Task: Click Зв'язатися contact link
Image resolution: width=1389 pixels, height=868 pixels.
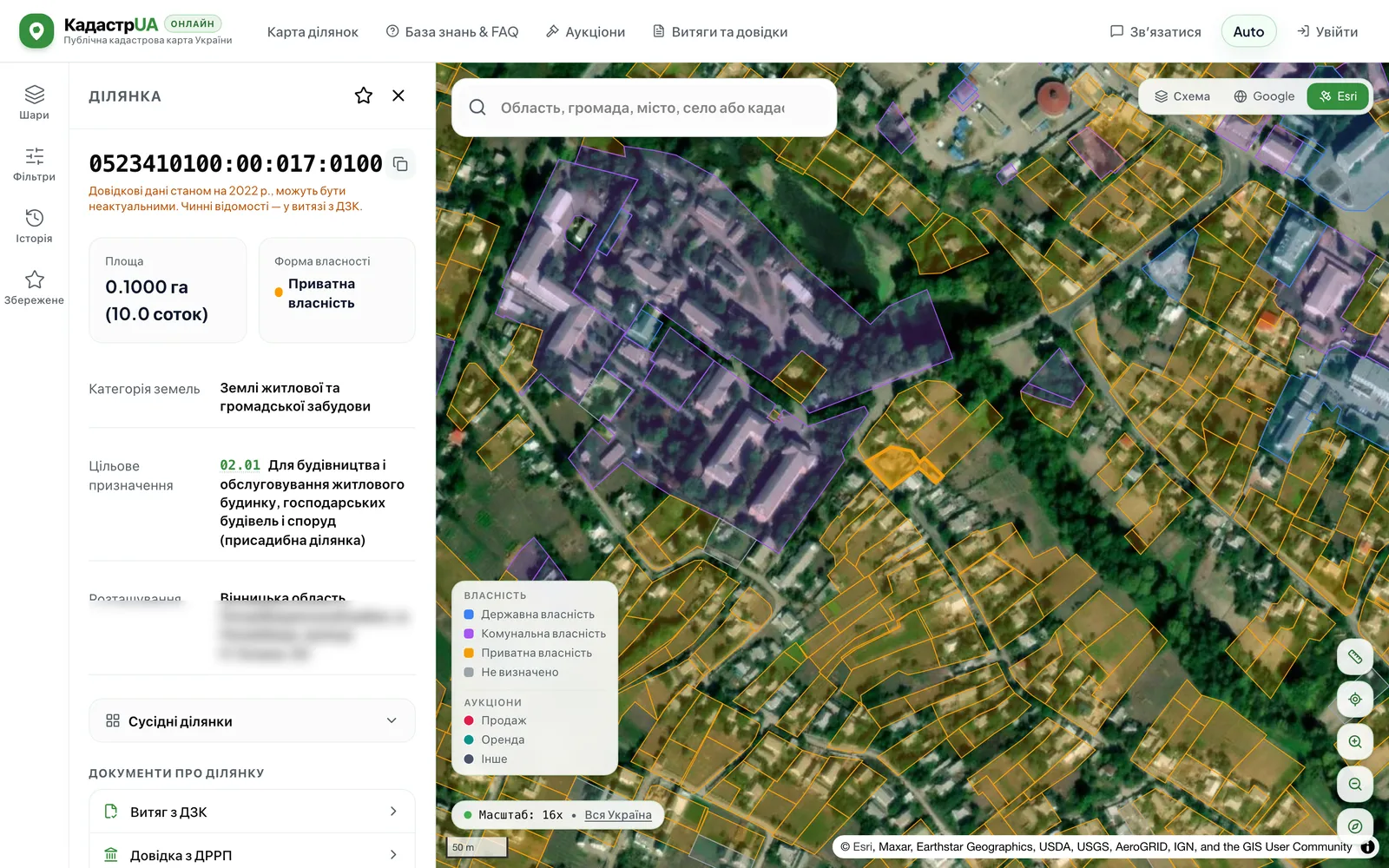Action: (x=1155, y=32)
